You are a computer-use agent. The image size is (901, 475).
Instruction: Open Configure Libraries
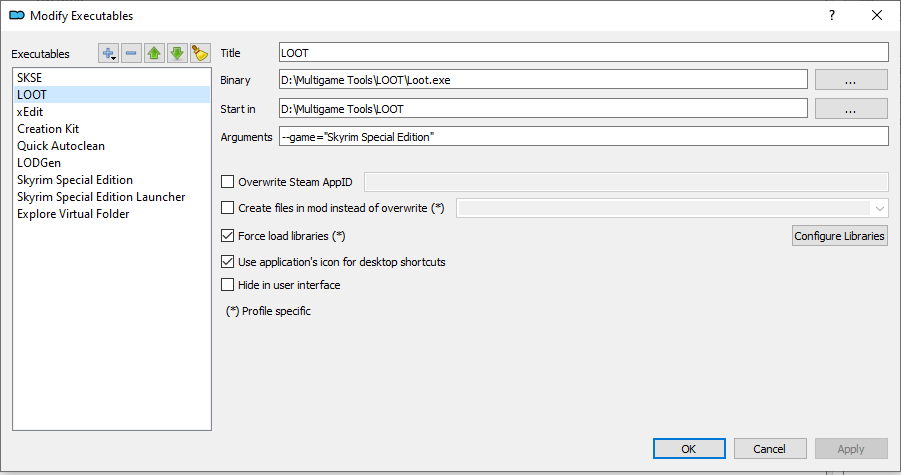[x=839, y=236]
